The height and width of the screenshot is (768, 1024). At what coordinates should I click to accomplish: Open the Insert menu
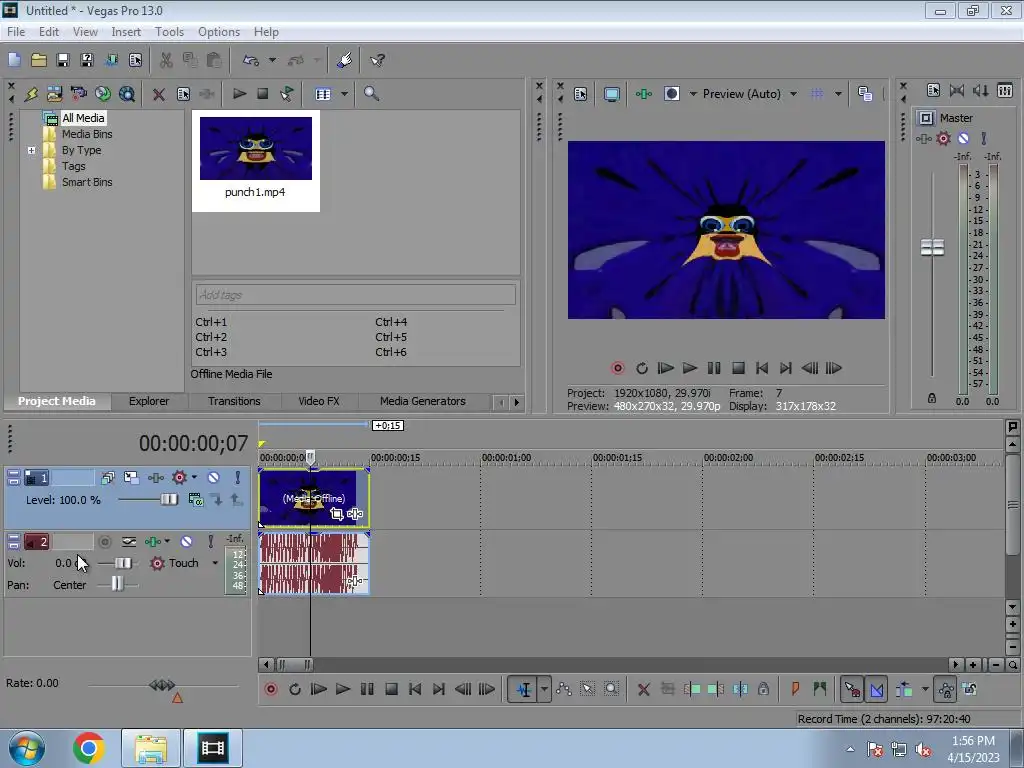tap(126, 31)
